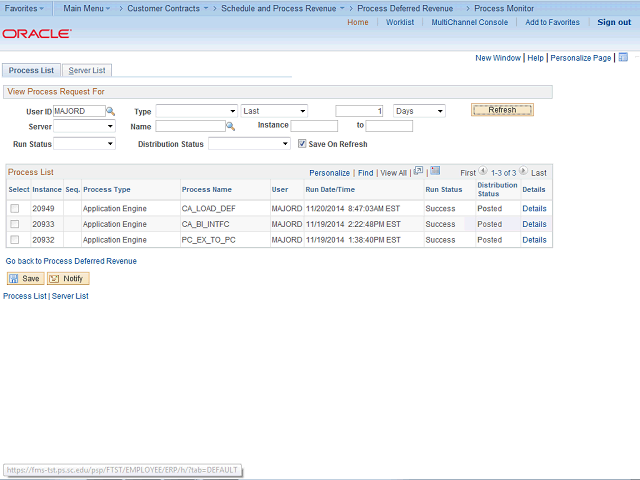Toggle the Save On Refresh checkbox
640x480 pixels.
click(302, 144)
